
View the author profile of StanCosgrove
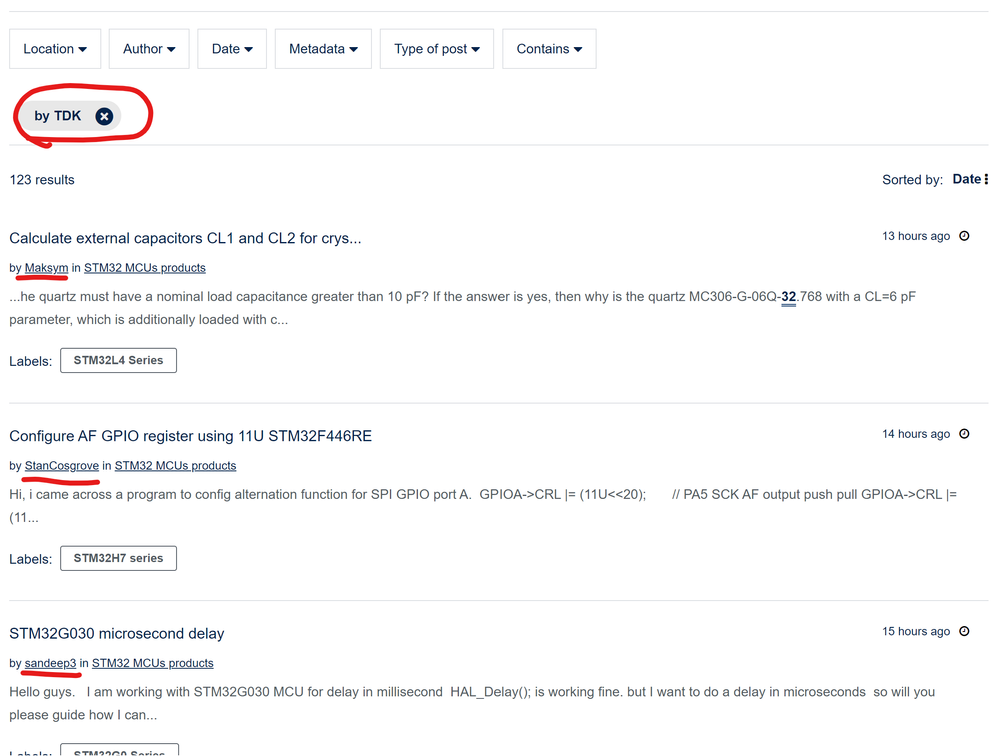click(x=62, y=466)
